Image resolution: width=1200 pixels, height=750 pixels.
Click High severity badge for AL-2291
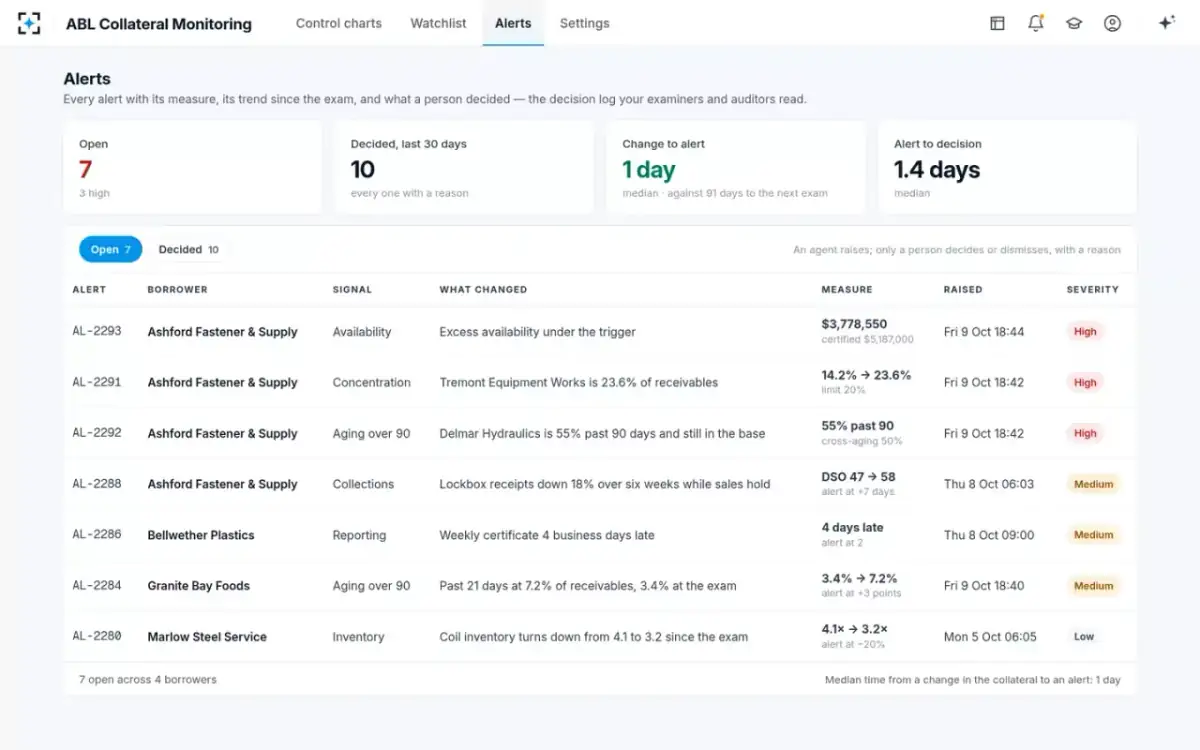point(1085,382)
